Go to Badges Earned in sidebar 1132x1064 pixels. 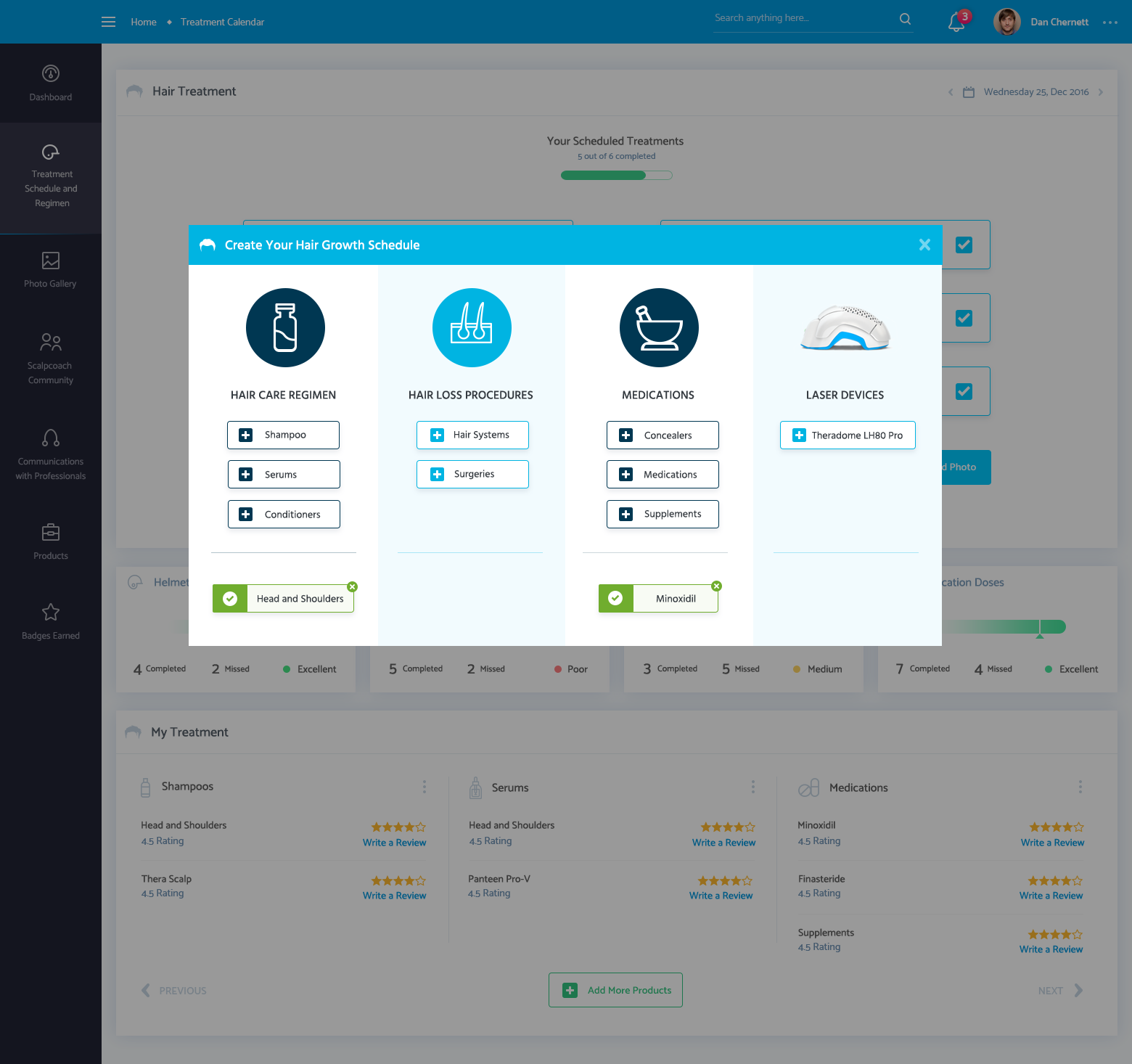[51, 621]
